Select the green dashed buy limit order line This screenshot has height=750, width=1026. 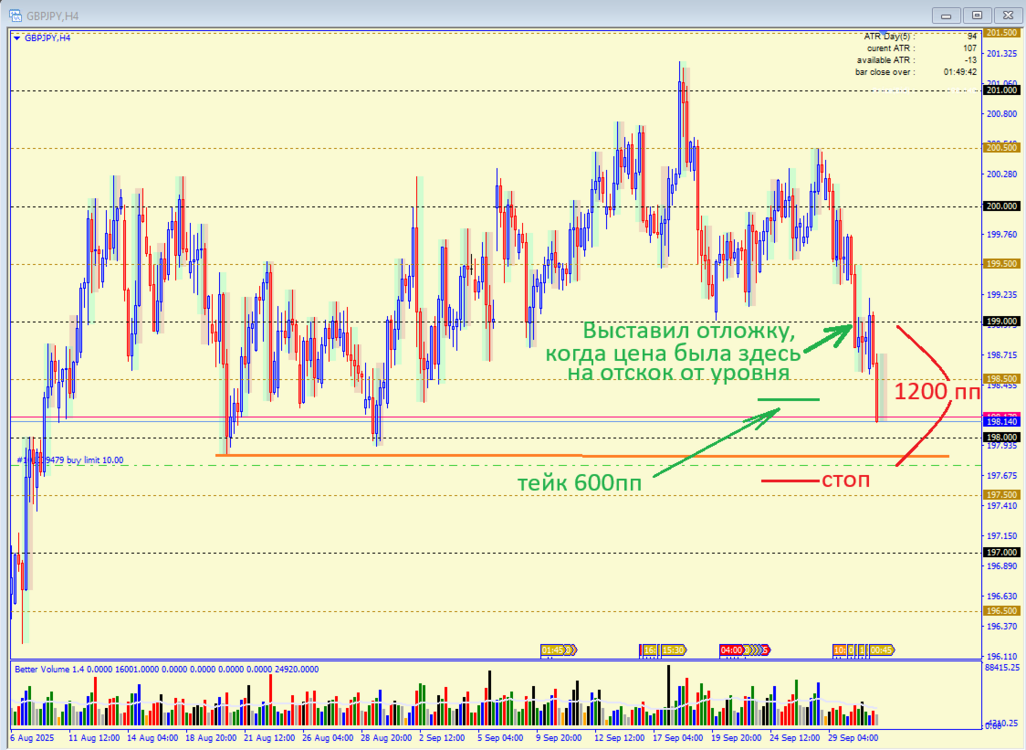[x=497, y=465]
